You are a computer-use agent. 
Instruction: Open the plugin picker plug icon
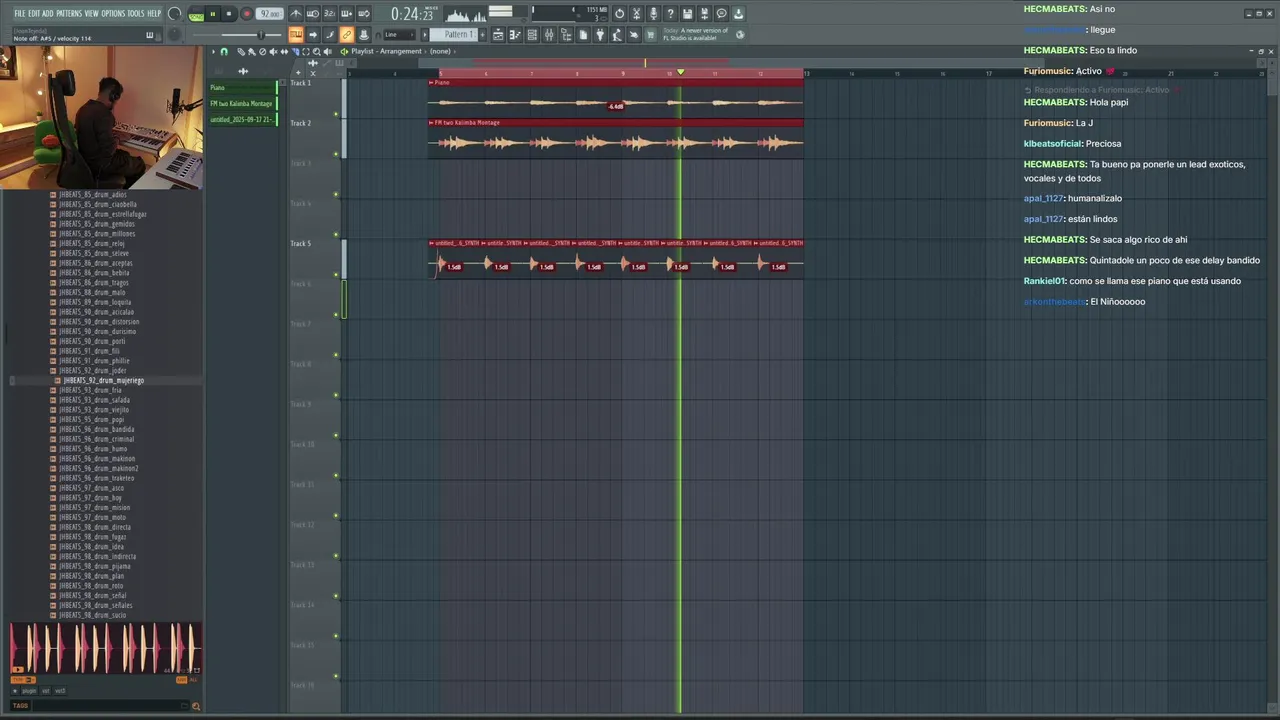point(600,34)
